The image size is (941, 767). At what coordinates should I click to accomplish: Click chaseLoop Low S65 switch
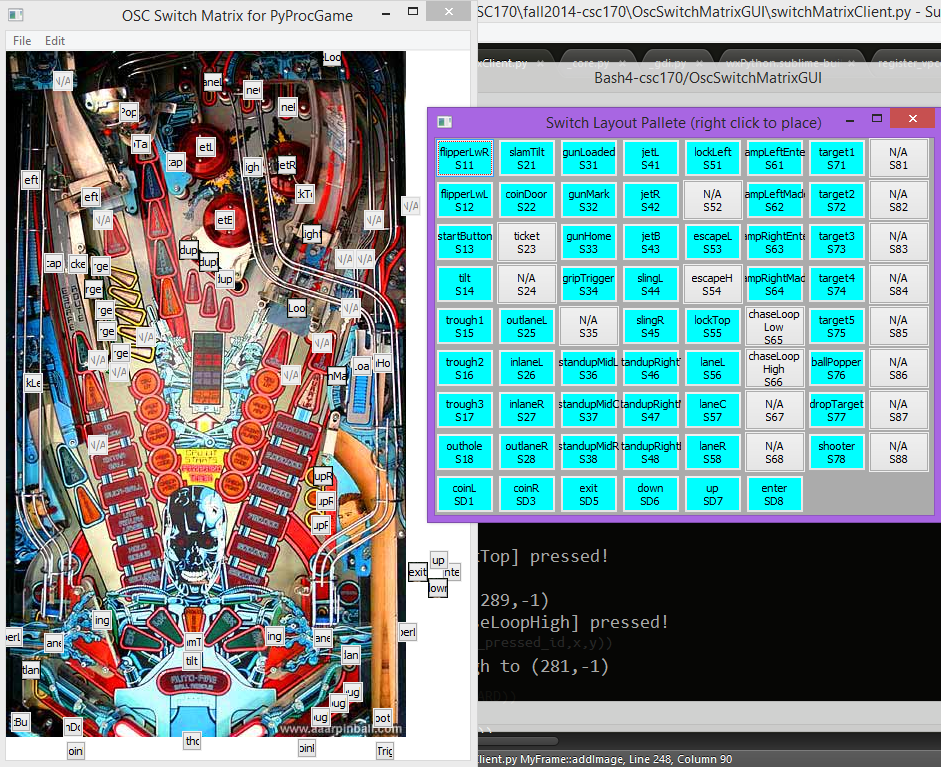pyautogui.click(x=774, y=326)
